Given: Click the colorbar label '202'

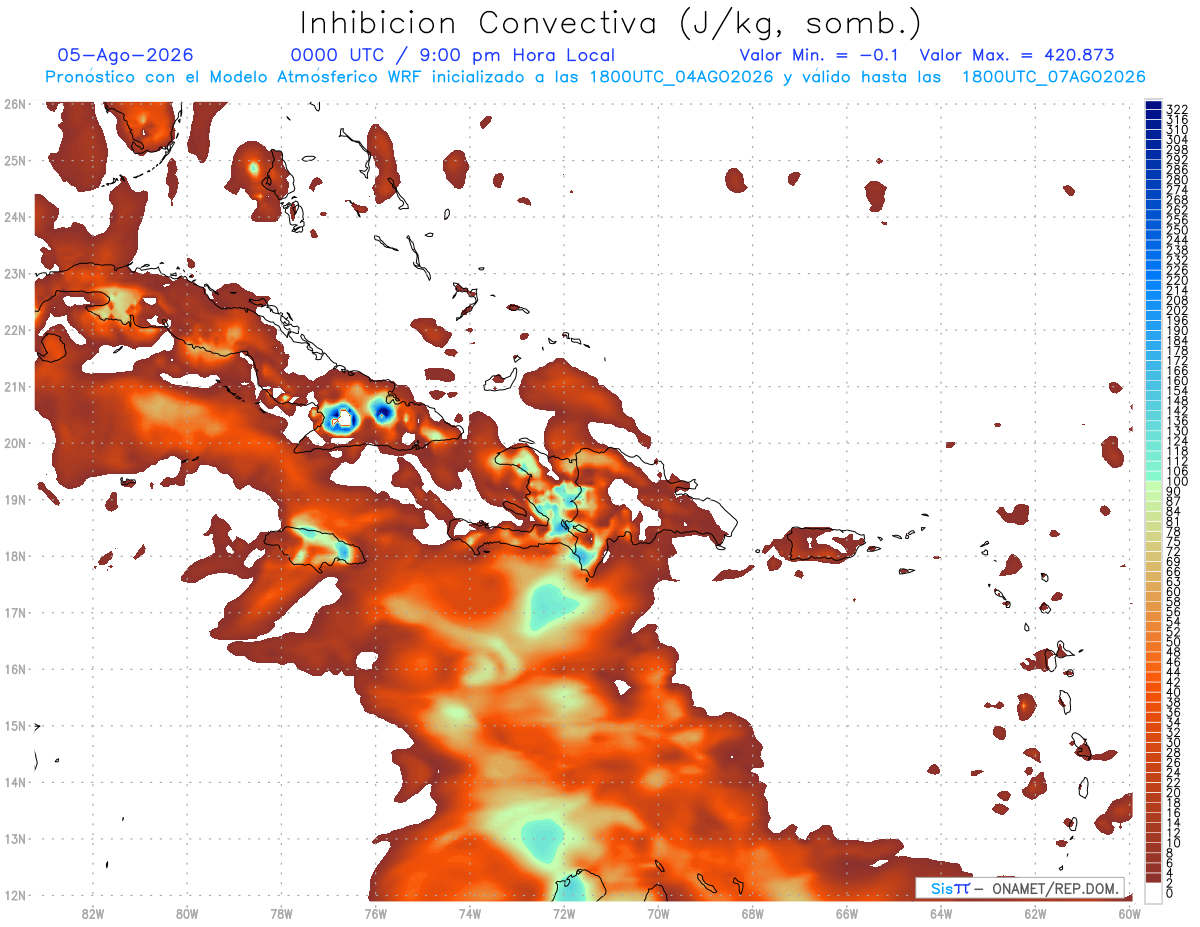Looking at the screenshot, I should point(1177,310).
